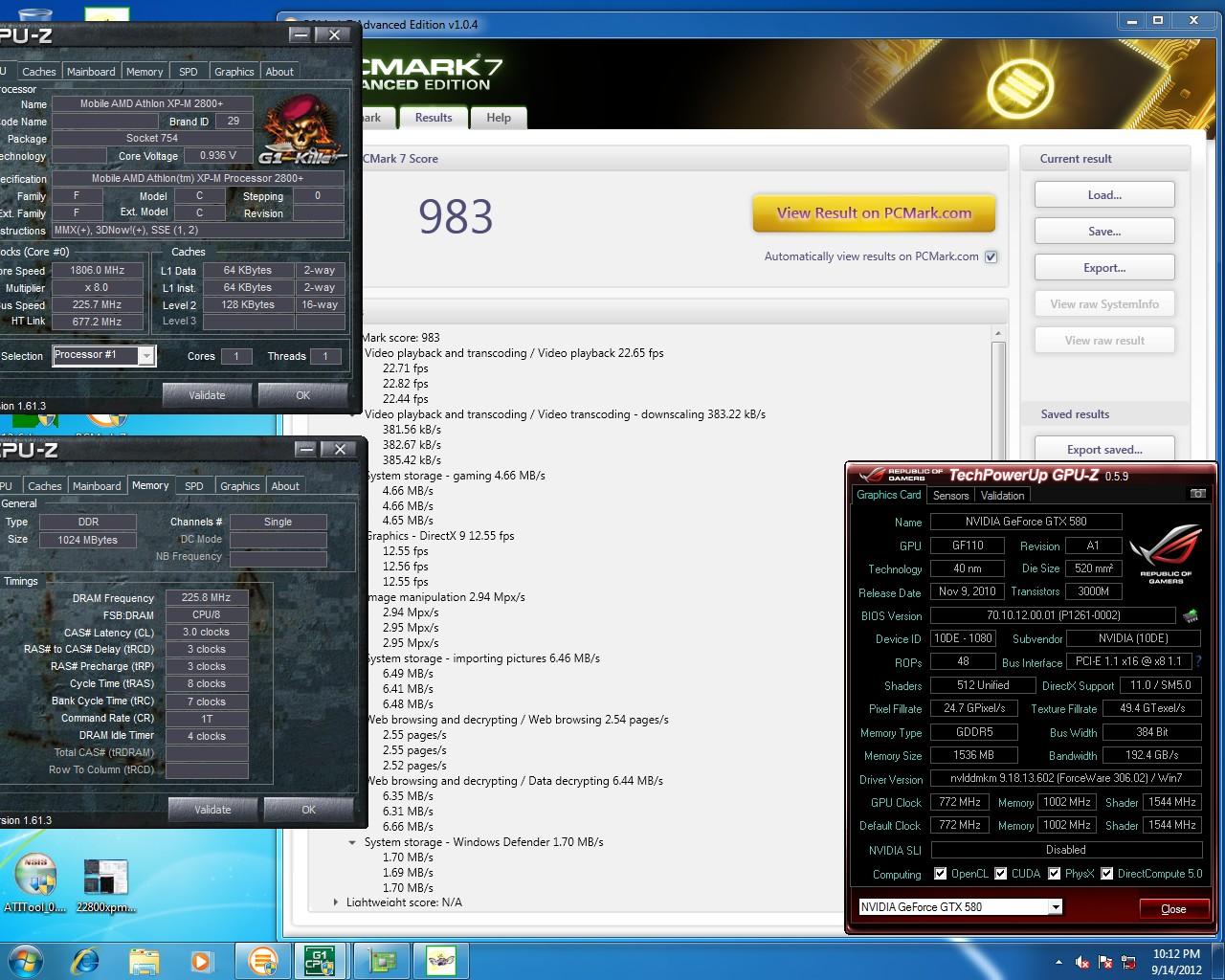Open the Start menu orb
The image size is (1225, 980).
[25, 960]
